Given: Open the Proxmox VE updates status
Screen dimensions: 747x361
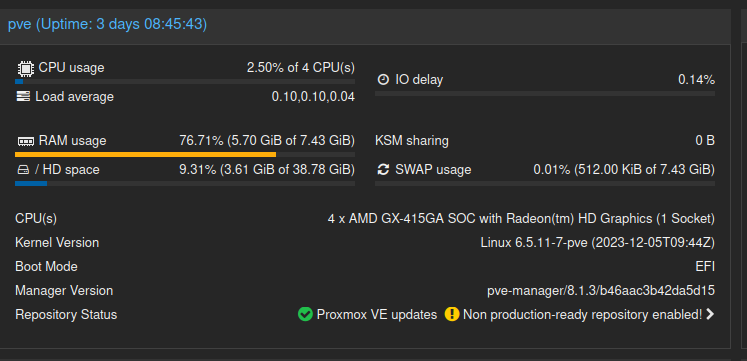Looking at the screenshot, I should coord(377,315).
